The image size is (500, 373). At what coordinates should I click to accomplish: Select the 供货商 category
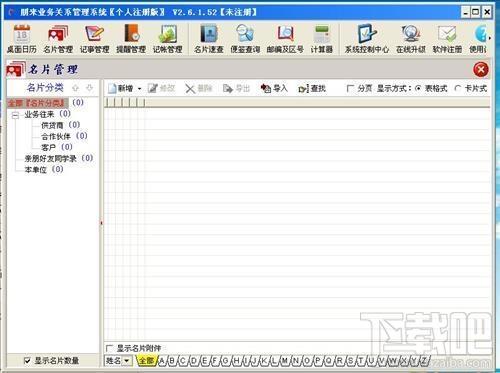(52, 125)
